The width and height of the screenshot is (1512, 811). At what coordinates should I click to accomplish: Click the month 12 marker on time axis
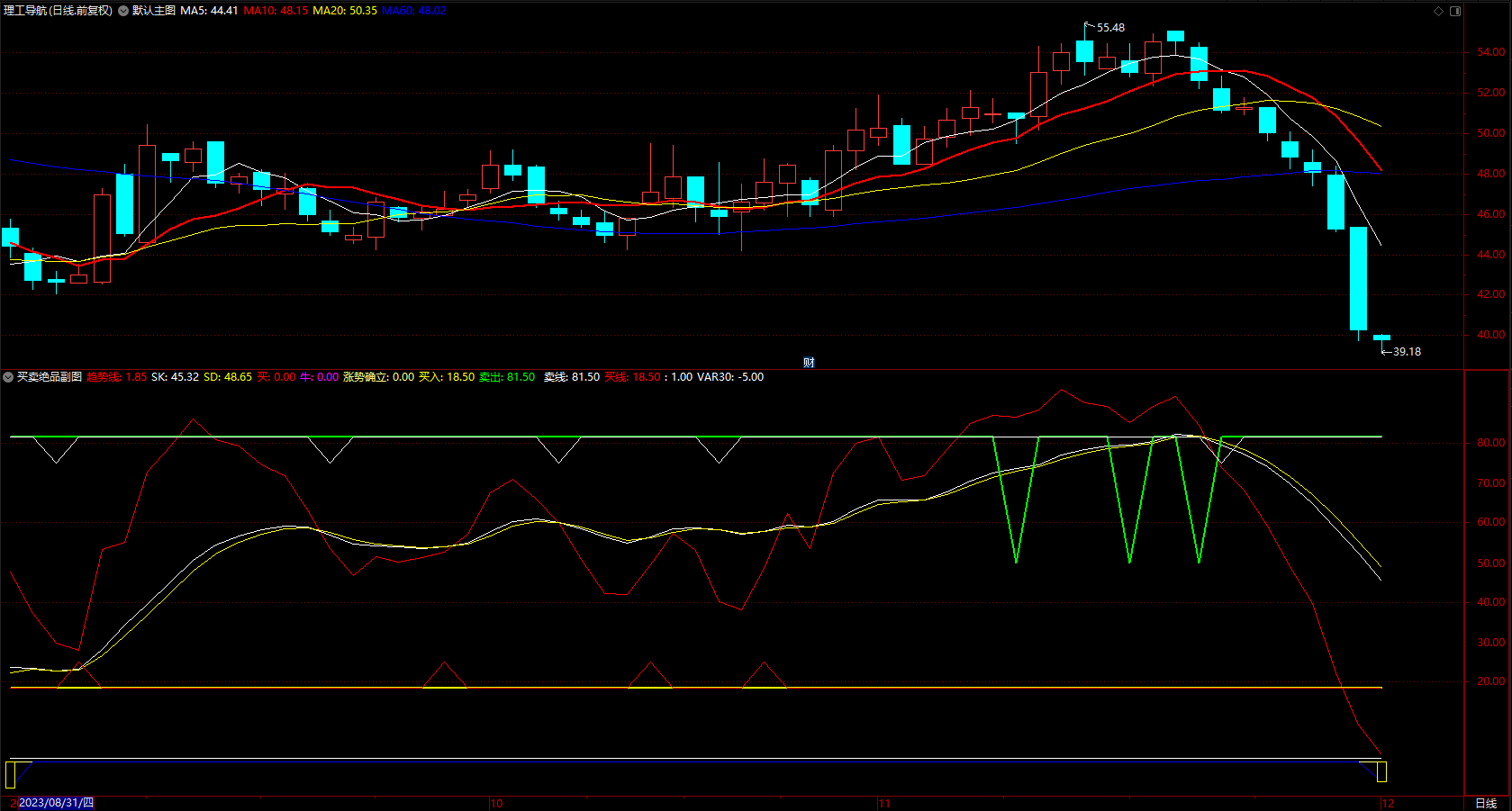1388,803
